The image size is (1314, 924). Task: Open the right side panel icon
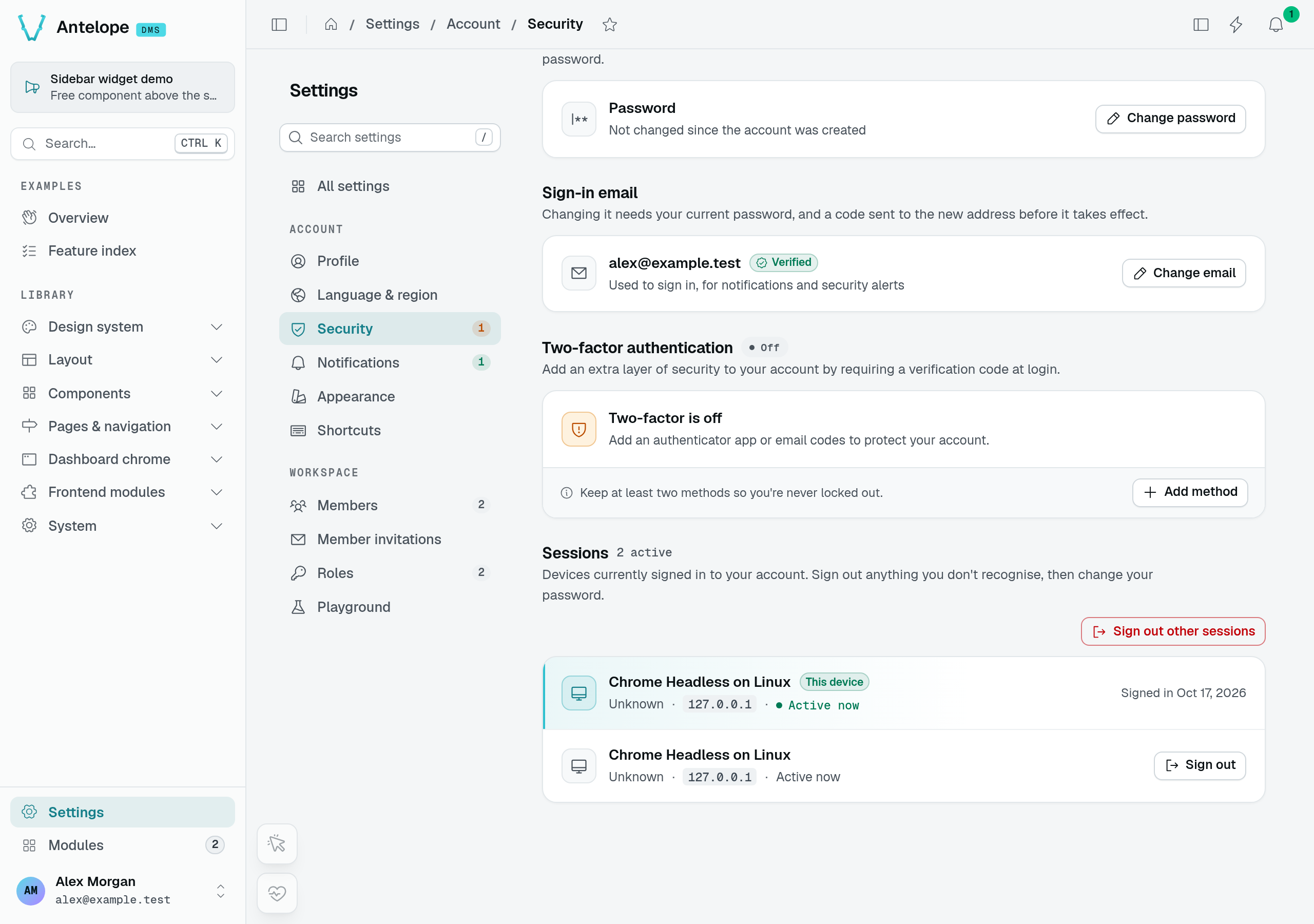(x=1201, y=25)
